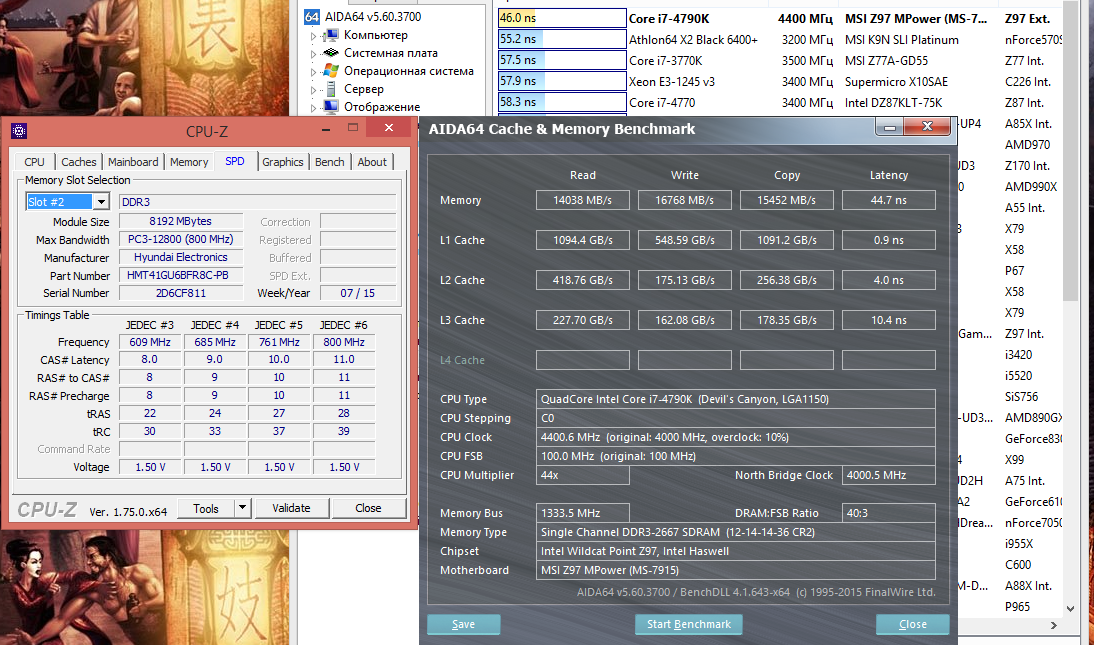Click the CPU-Z app icon in title bar
Viewport: 1094px width, 645px height.
click(20, 131)
